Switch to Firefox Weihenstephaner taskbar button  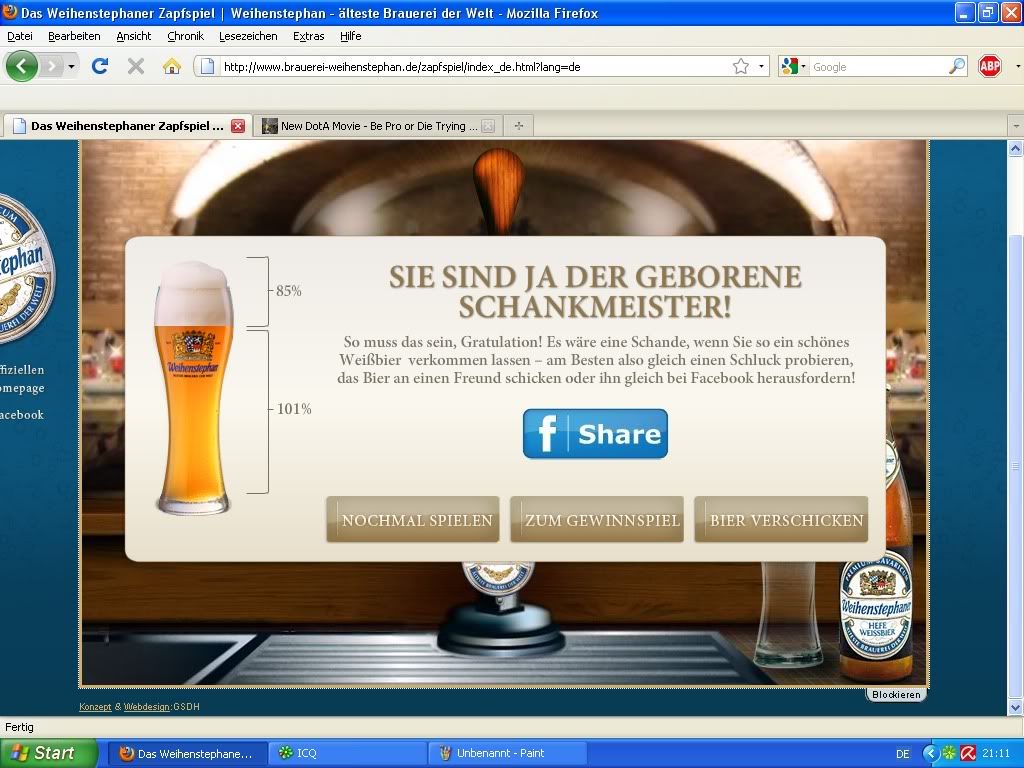tap(187, 754)
